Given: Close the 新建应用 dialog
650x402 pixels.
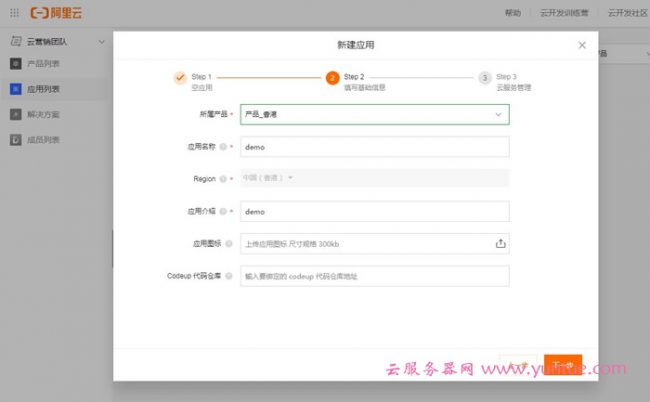Looking at the screenshot, I should tap(582, 45).
